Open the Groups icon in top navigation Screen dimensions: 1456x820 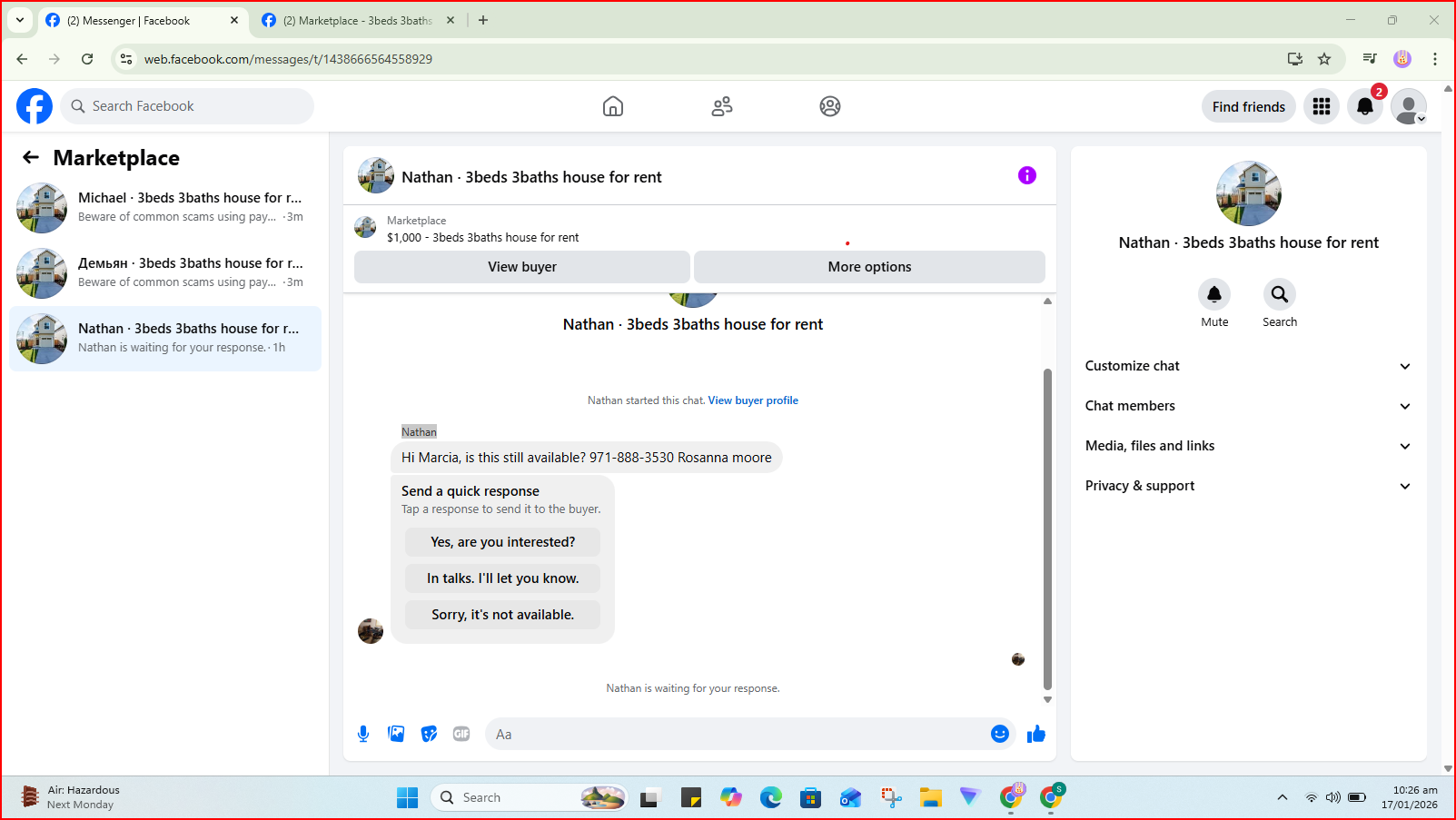point(830,106)
